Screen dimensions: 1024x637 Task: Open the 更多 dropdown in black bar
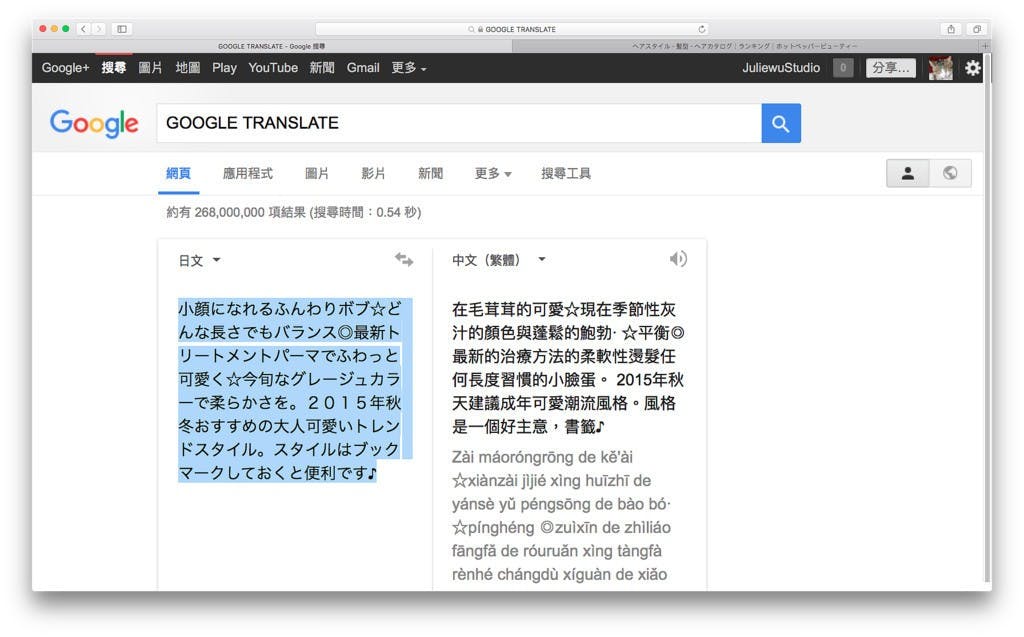(409, 68)
